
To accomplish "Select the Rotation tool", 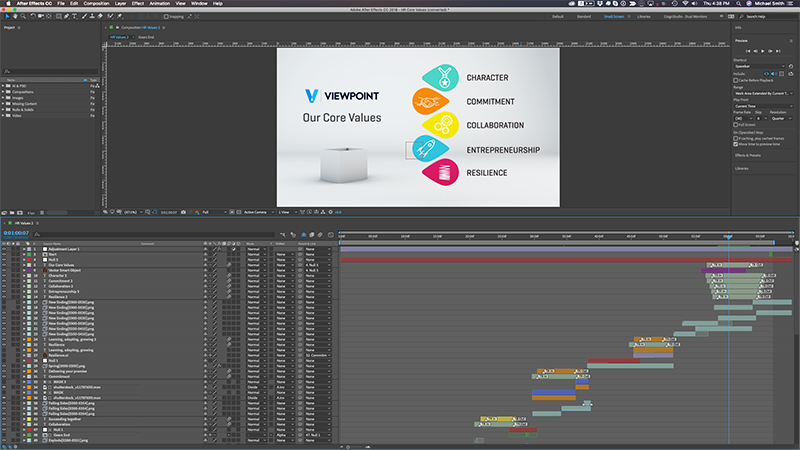I will pos(33,16).
